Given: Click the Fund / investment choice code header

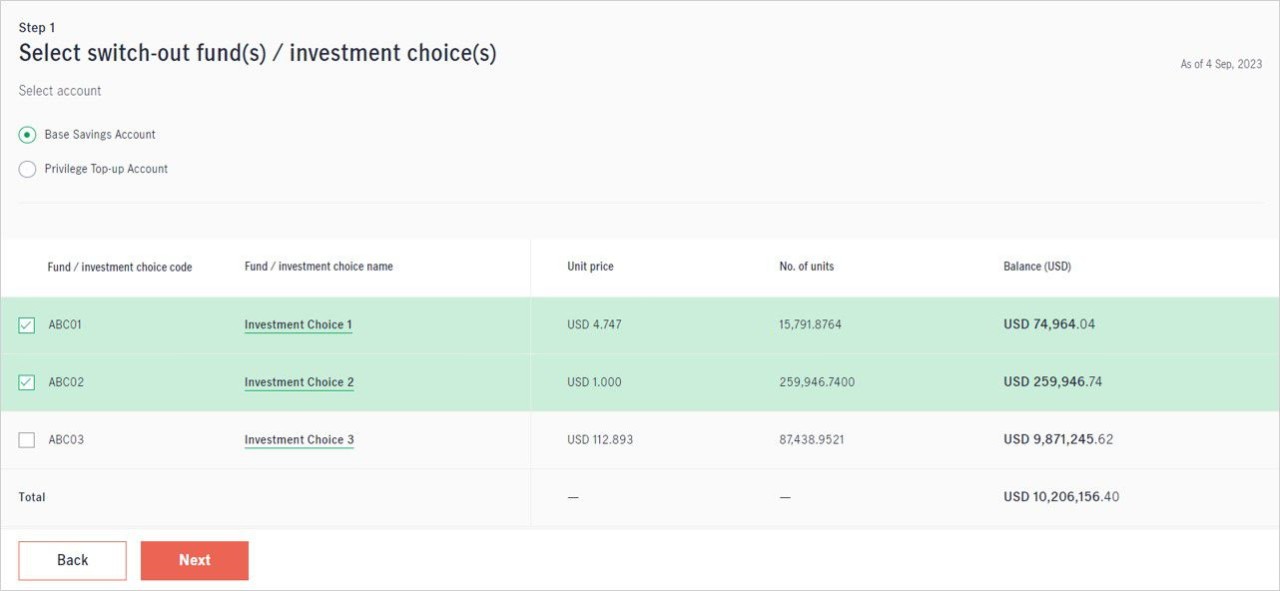Looking at the screenshot, I should click(x=120, y=268).
